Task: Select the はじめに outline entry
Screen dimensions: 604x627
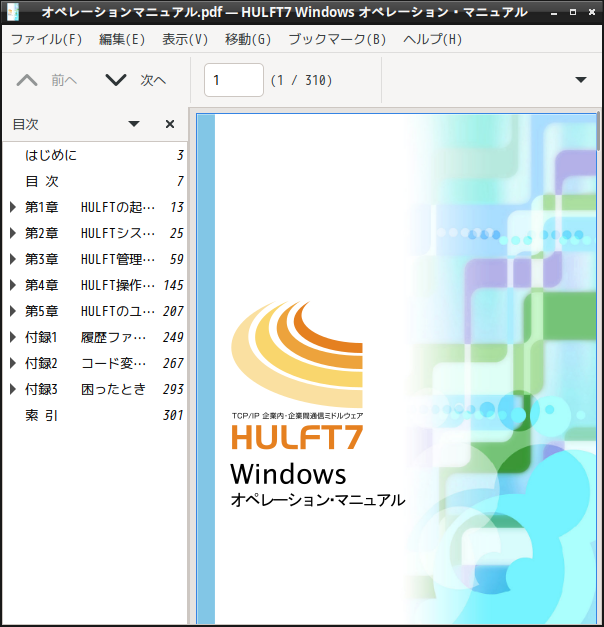Action: pos(95,155)
